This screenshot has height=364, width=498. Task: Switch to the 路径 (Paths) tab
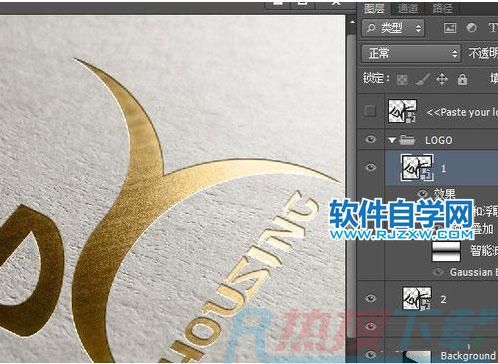tap(442, 8)
